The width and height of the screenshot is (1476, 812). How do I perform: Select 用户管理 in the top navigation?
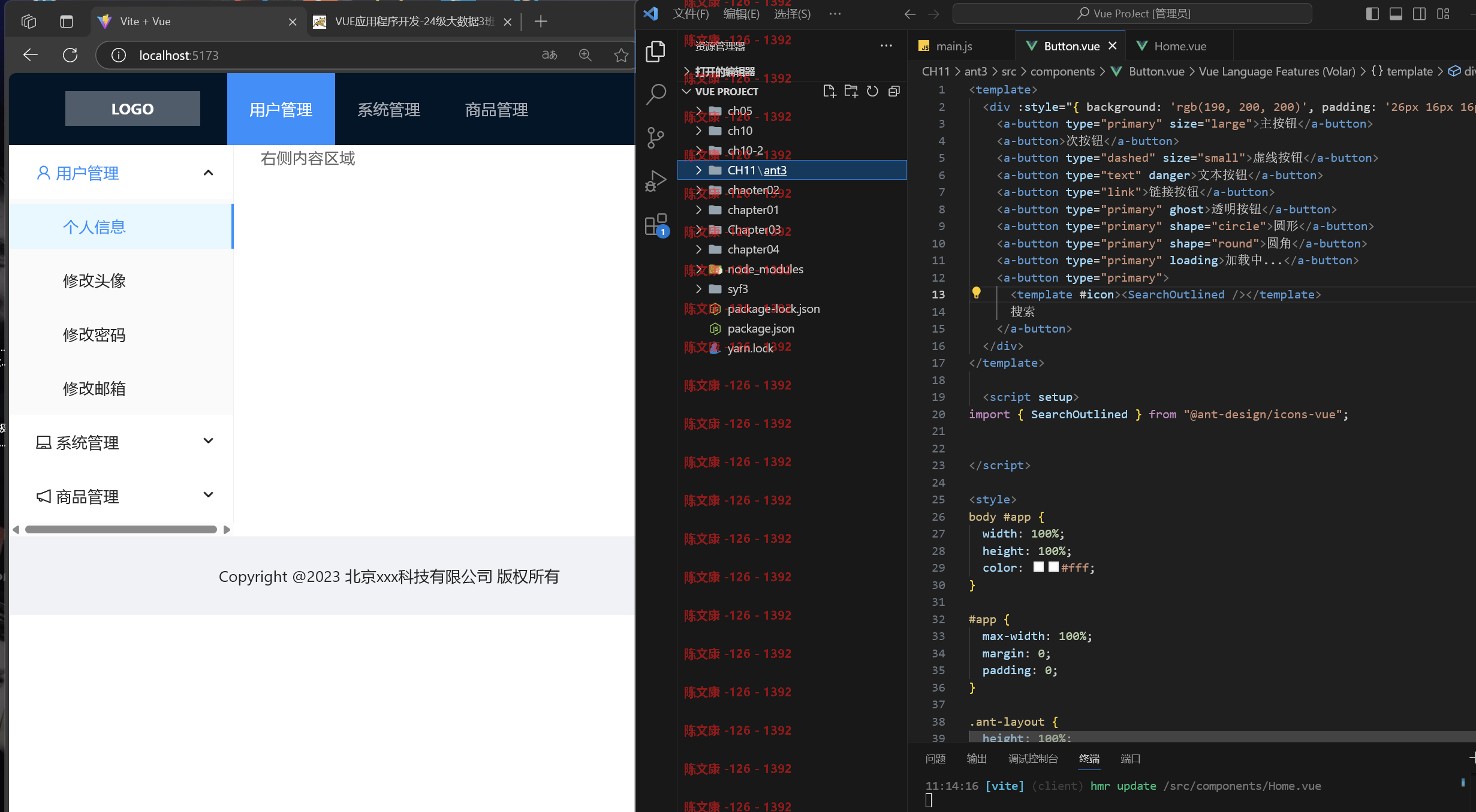(x=281, y=109)
